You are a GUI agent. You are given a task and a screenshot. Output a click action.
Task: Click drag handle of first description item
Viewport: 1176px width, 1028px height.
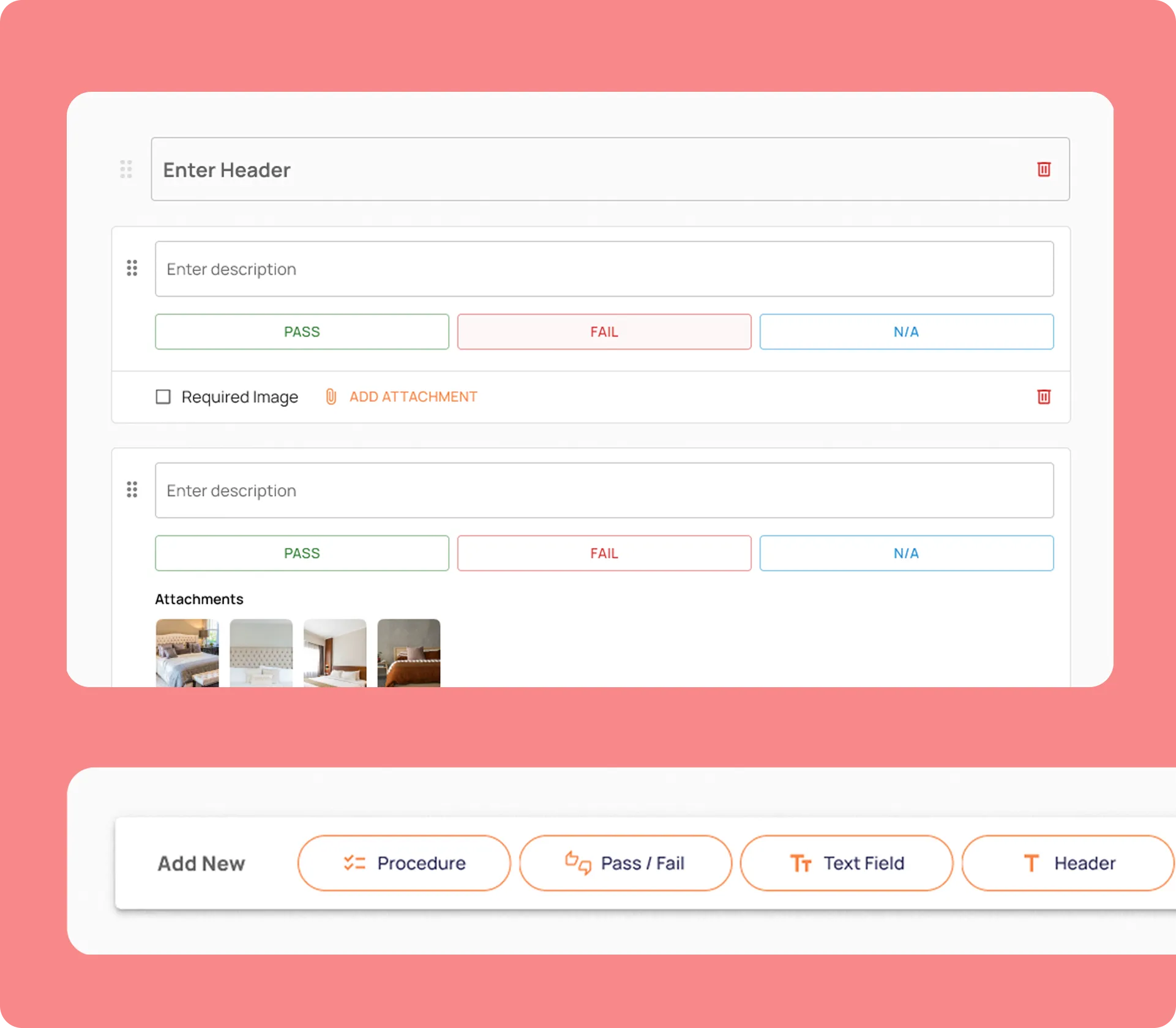pyautogui.click(x=132, y=268)
